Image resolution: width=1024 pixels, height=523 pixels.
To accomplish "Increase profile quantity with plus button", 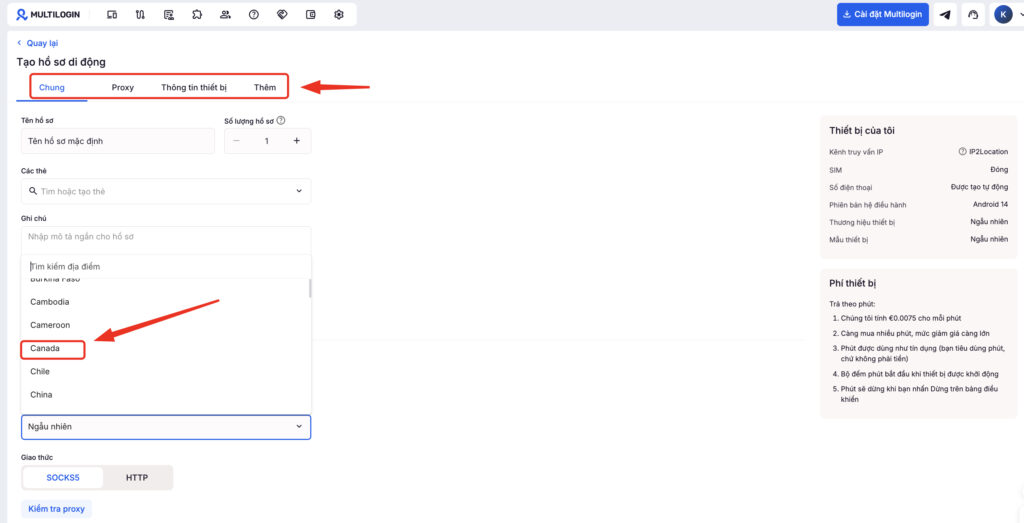I will click(296, 141).
